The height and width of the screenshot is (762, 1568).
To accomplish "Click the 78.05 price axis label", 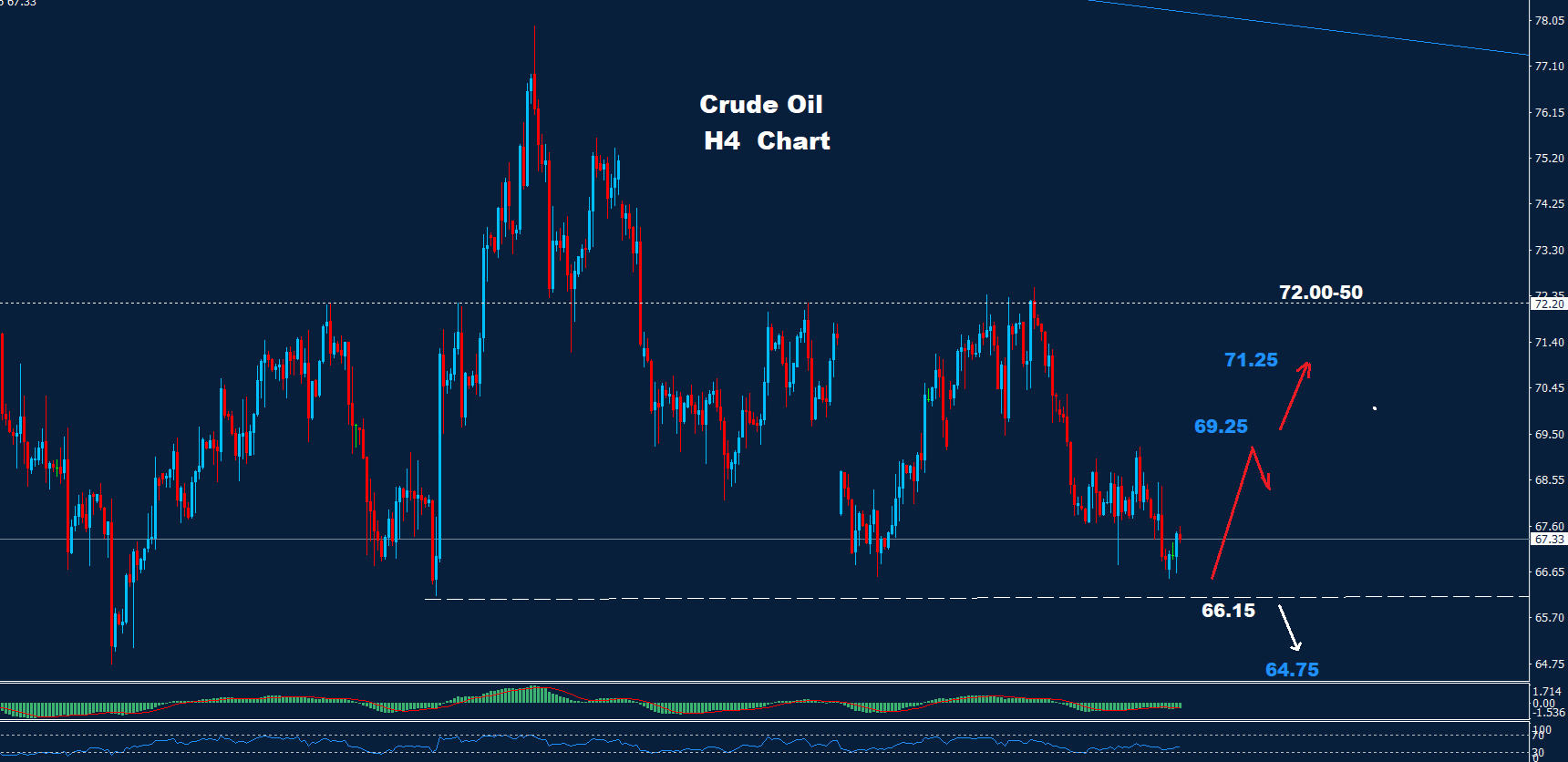I will click(x=1549, y=20).
